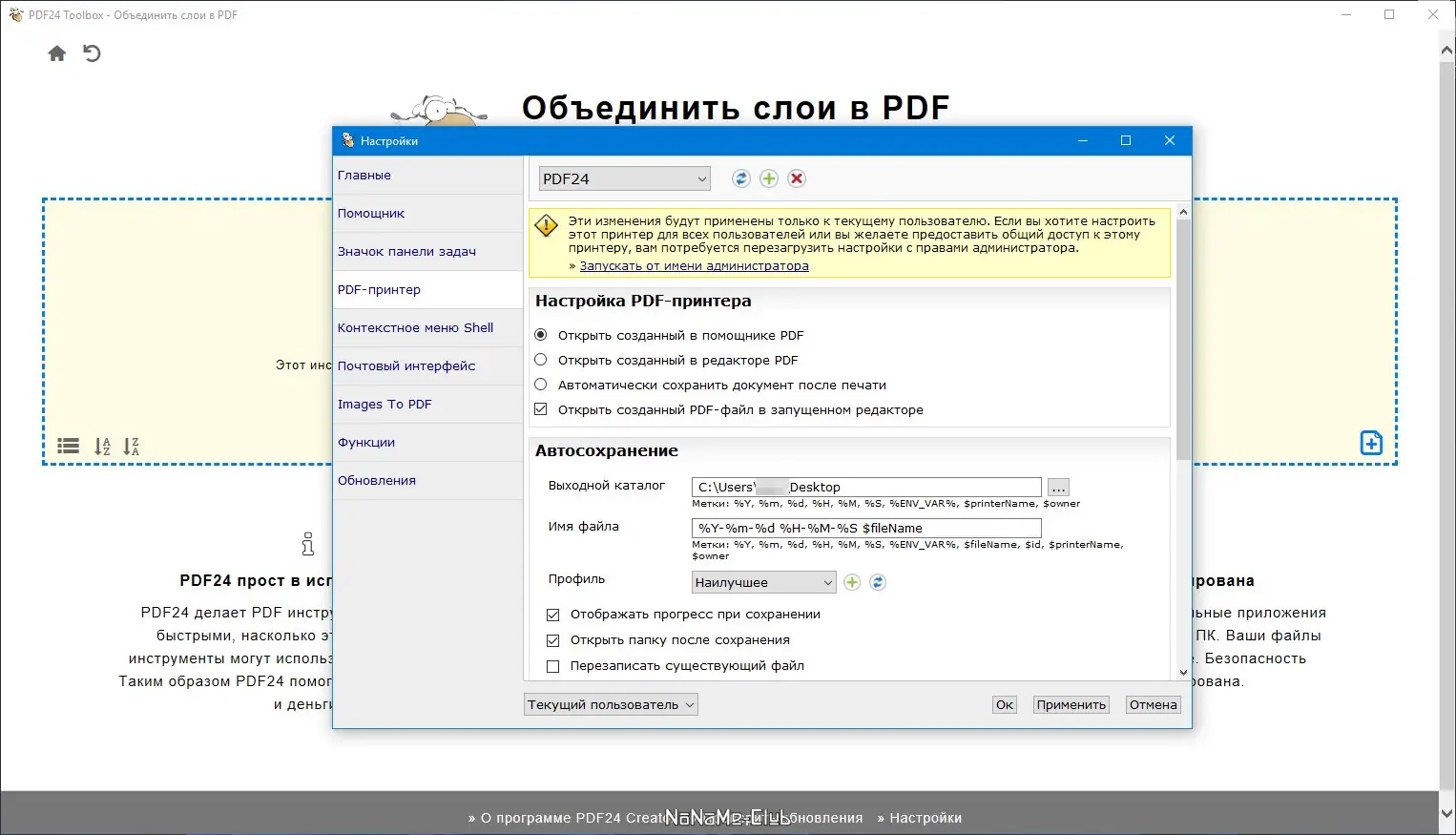This screenshot has height=835, width=1456.
Task: Toggle 'Отображать прогресс при сохранении' checkbox
Action: (552, 615)
